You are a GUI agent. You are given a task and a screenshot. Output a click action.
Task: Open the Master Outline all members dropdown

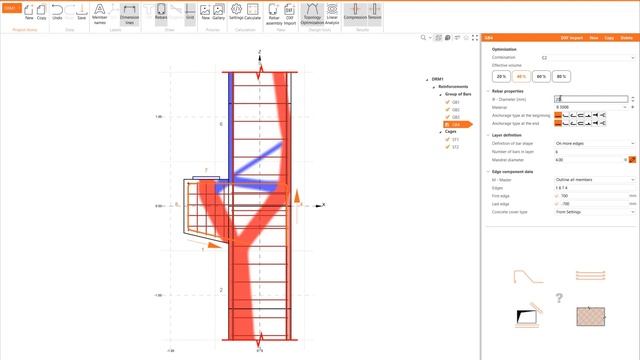(595, 180)
